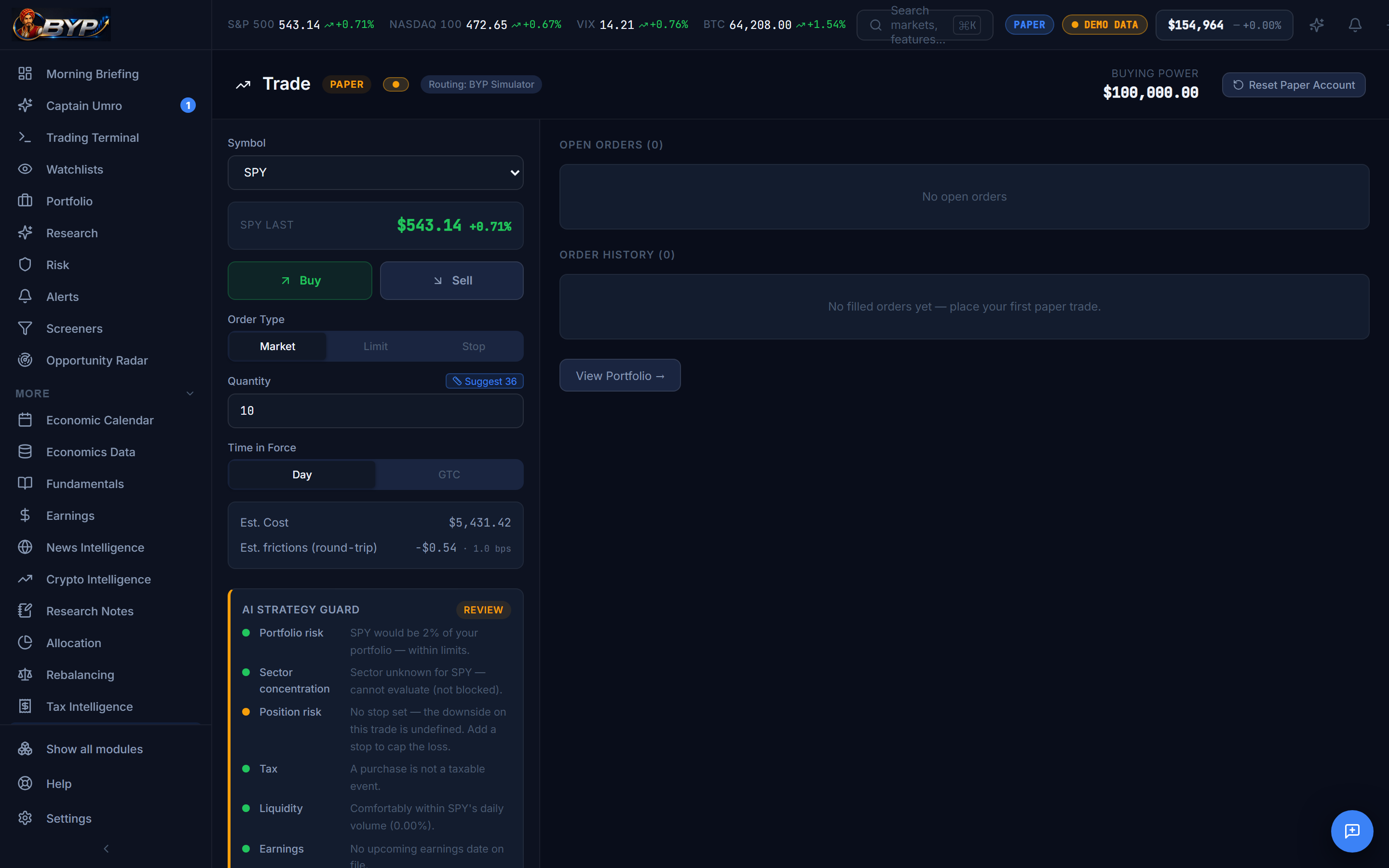Click the Tax Intelligence receipt icon
Image resolution: width=1389 pixels, height=868 pixels.
pyautogui.click(x=25, y=706)
